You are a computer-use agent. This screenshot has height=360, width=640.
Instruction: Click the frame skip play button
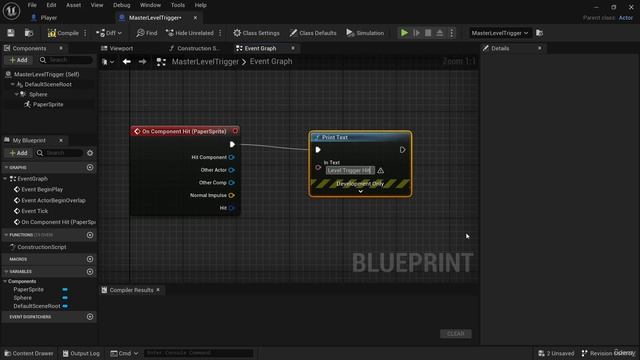pos(416,33)
